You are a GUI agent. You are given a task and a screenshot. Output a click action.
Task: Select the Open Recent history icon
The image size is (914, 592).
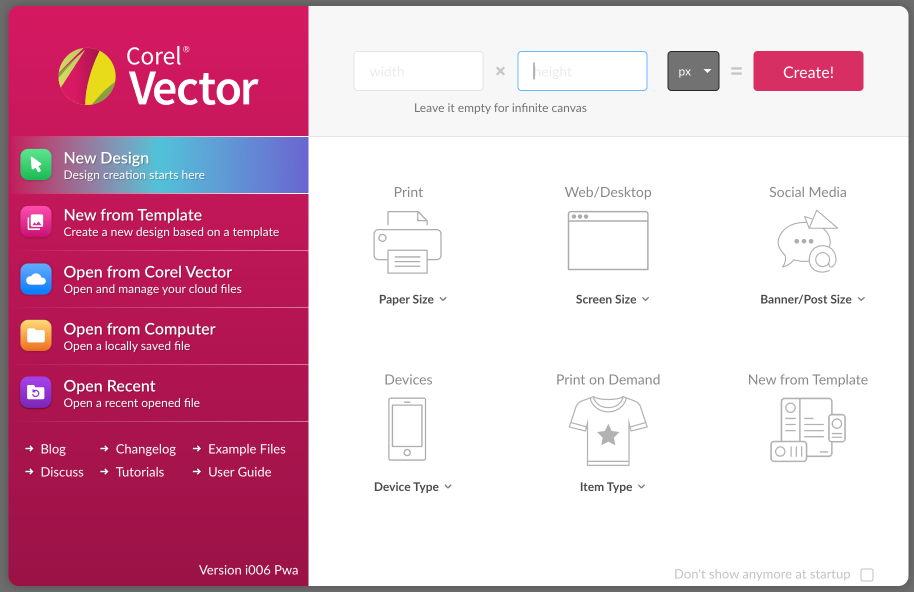point(36,392)
